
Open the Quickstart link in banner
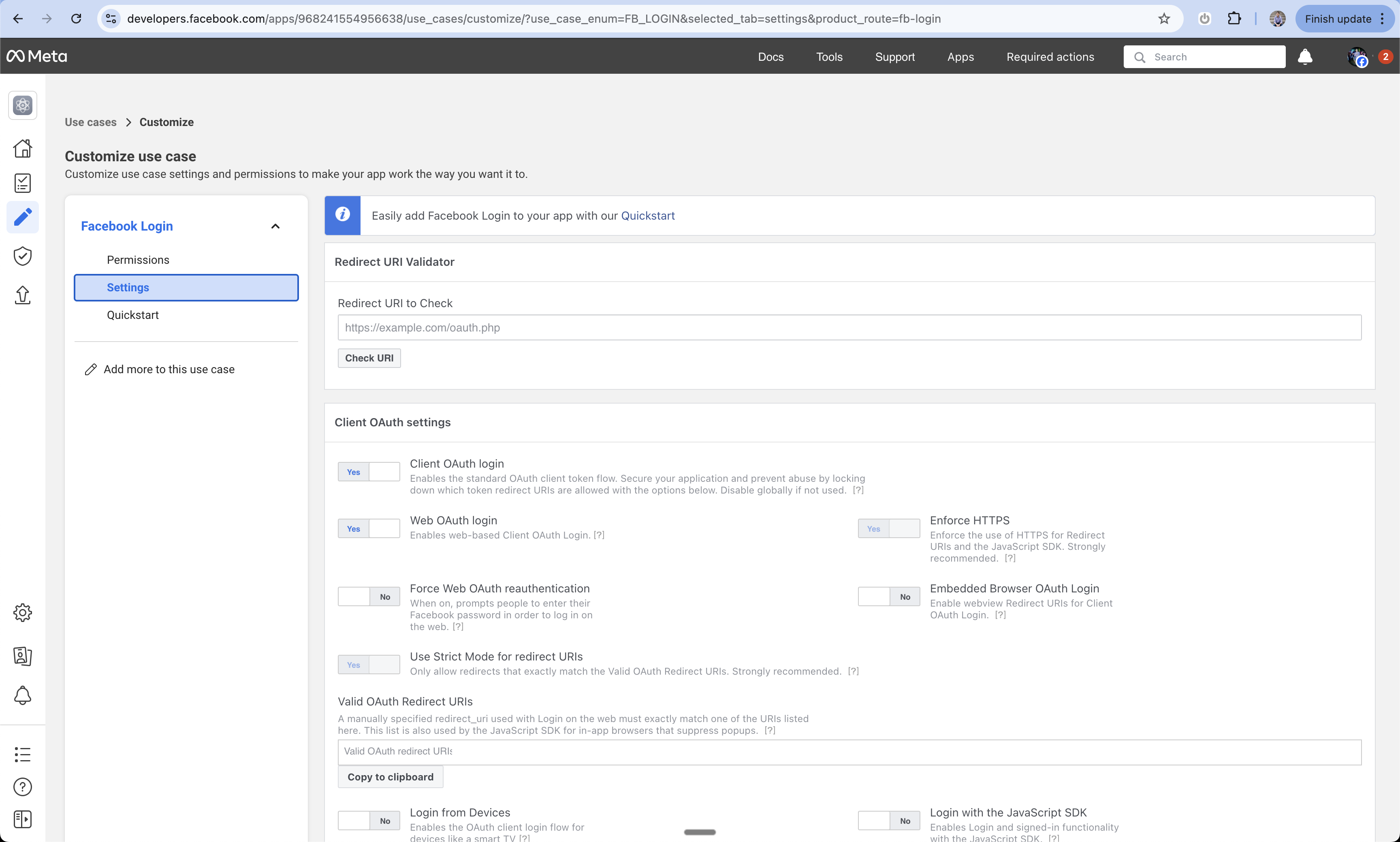[647, 216]
